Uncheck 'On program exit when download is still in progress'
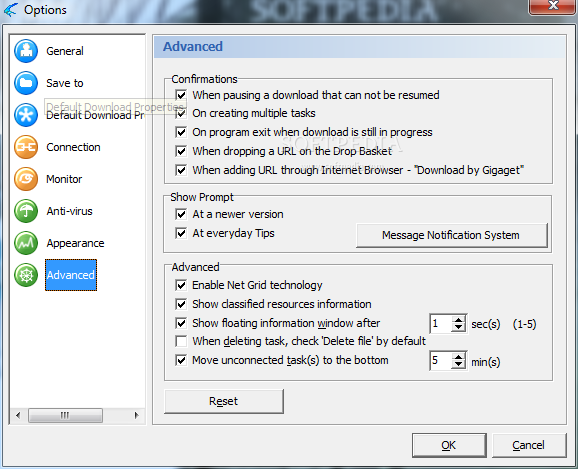 pos(181,132)
